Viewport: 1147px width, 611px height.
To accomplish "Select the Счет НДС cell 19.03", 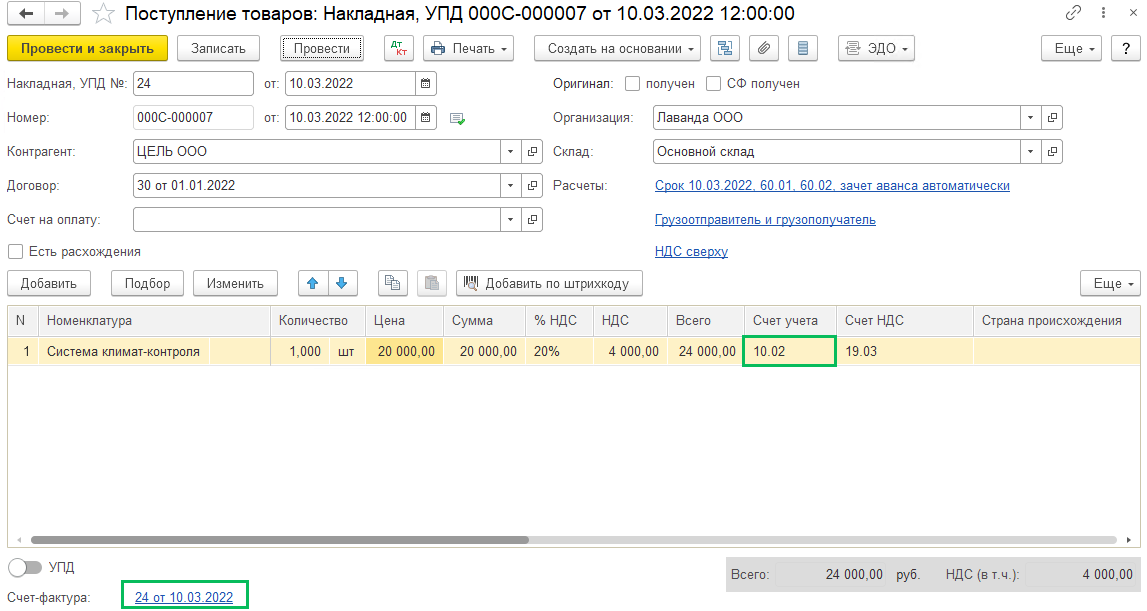I will pyautogui.click(x=905, y=351).
